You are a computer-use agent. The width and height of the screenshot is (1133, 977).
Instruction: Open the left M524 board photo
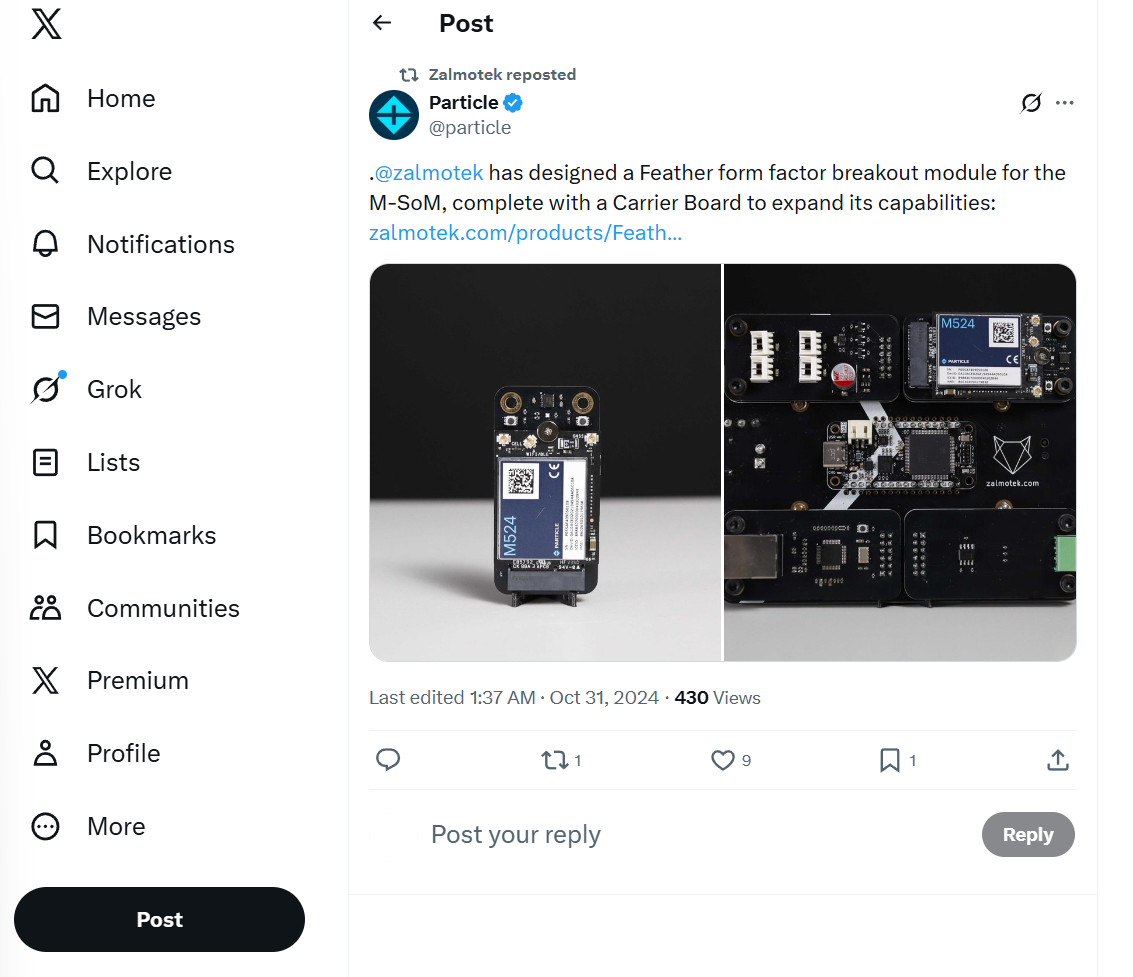coord(545,462)
